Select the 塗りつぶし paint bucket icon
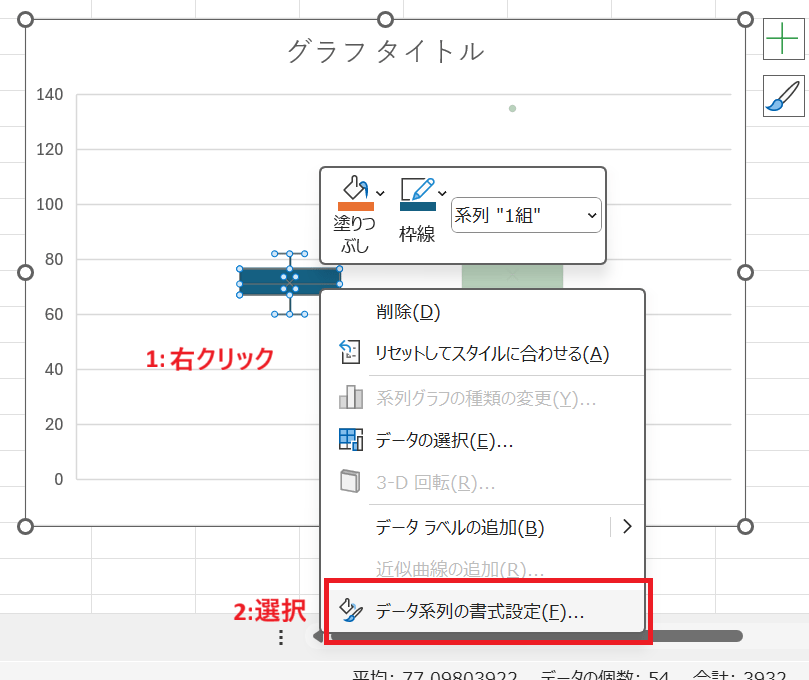This screenshot has width=809, height=680. [356, 189]
